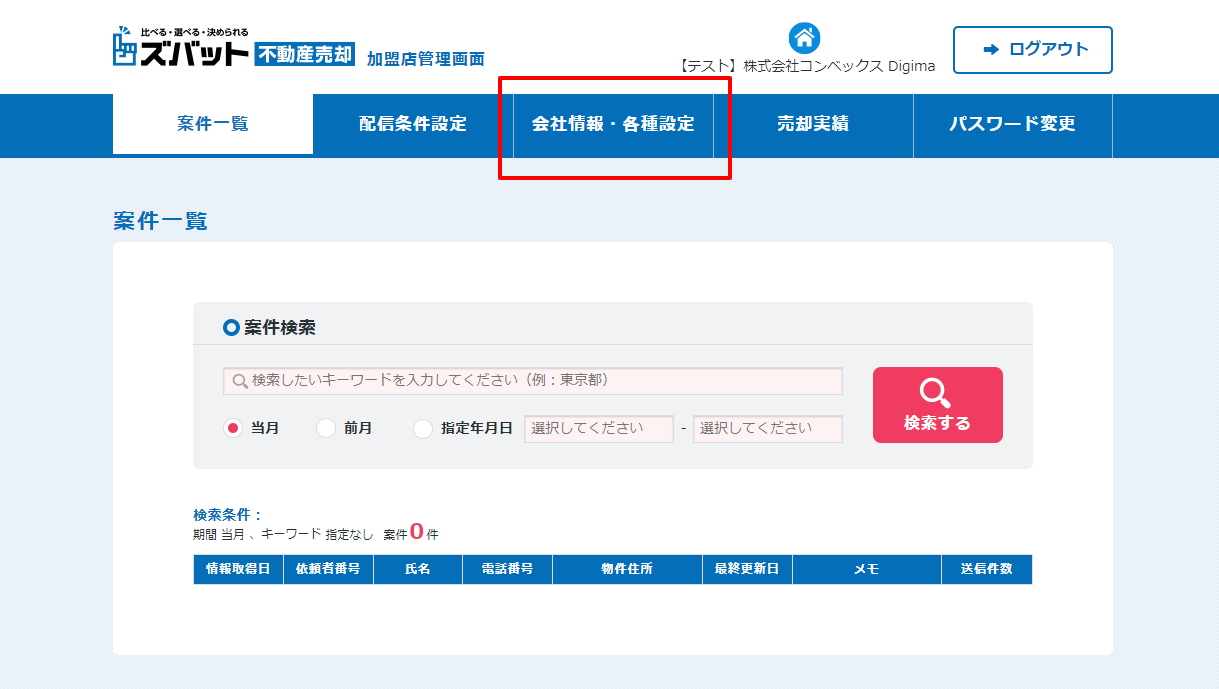Choose the 指定年月日 radio option

point(423,428)
